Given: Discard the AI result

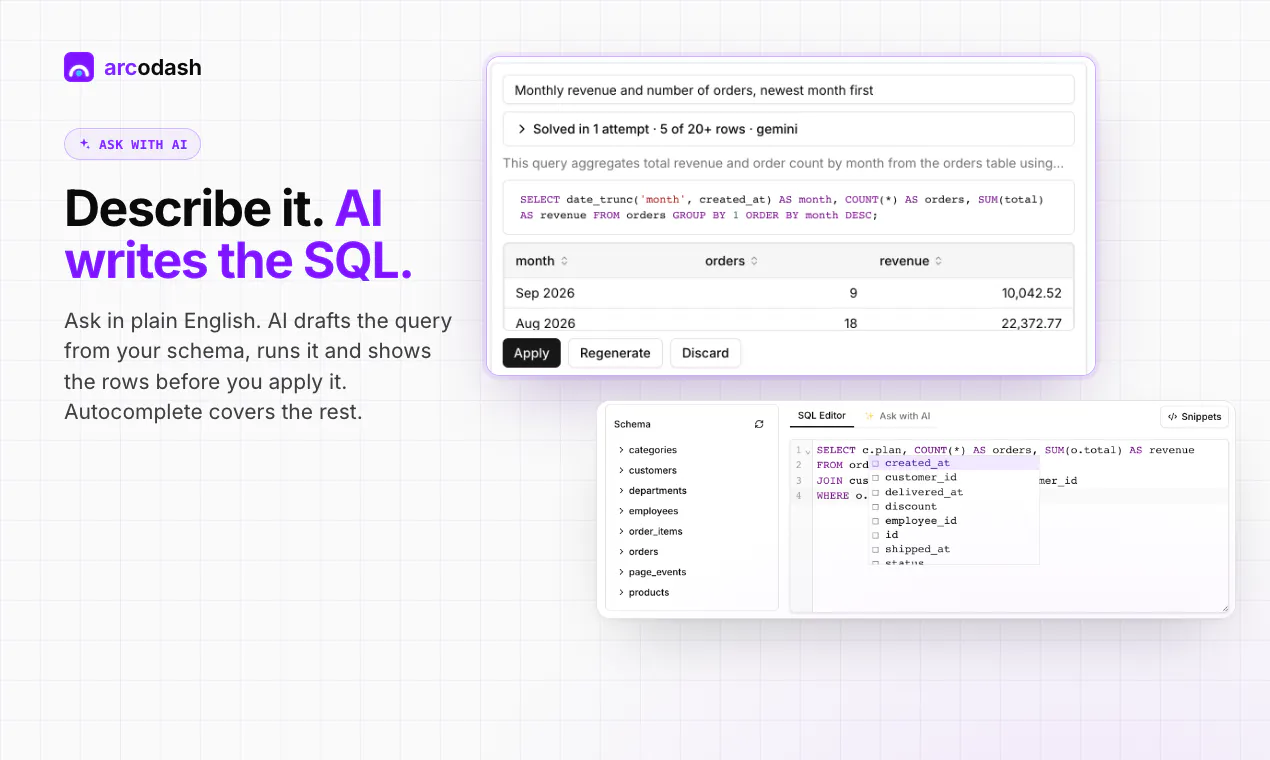Looking at the screenshot, I should 705,353.
